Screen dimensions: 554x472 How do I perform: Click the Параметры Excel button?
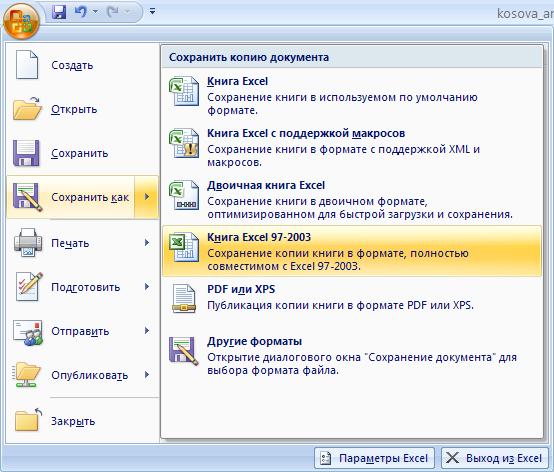point(374,458)
